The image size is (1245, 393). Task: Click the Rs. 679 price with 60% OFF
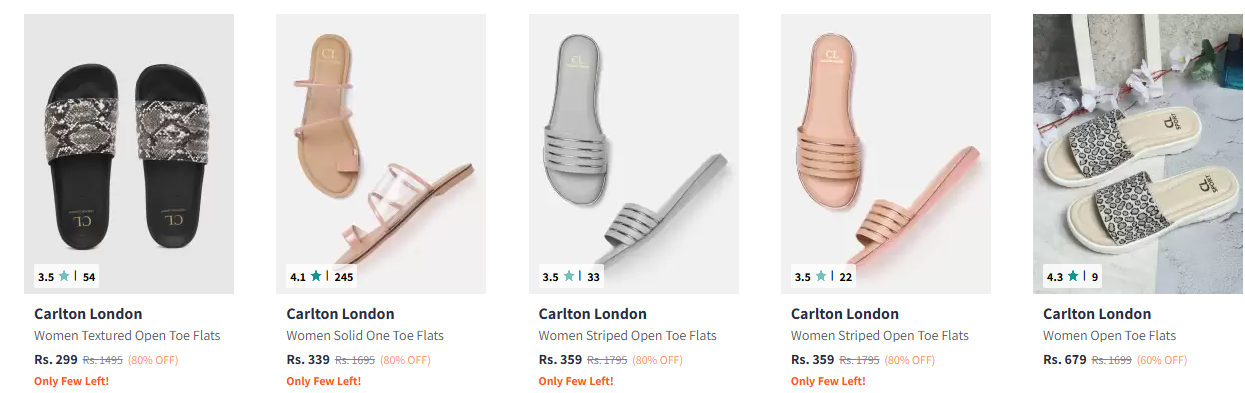(x=1065, y=359)
